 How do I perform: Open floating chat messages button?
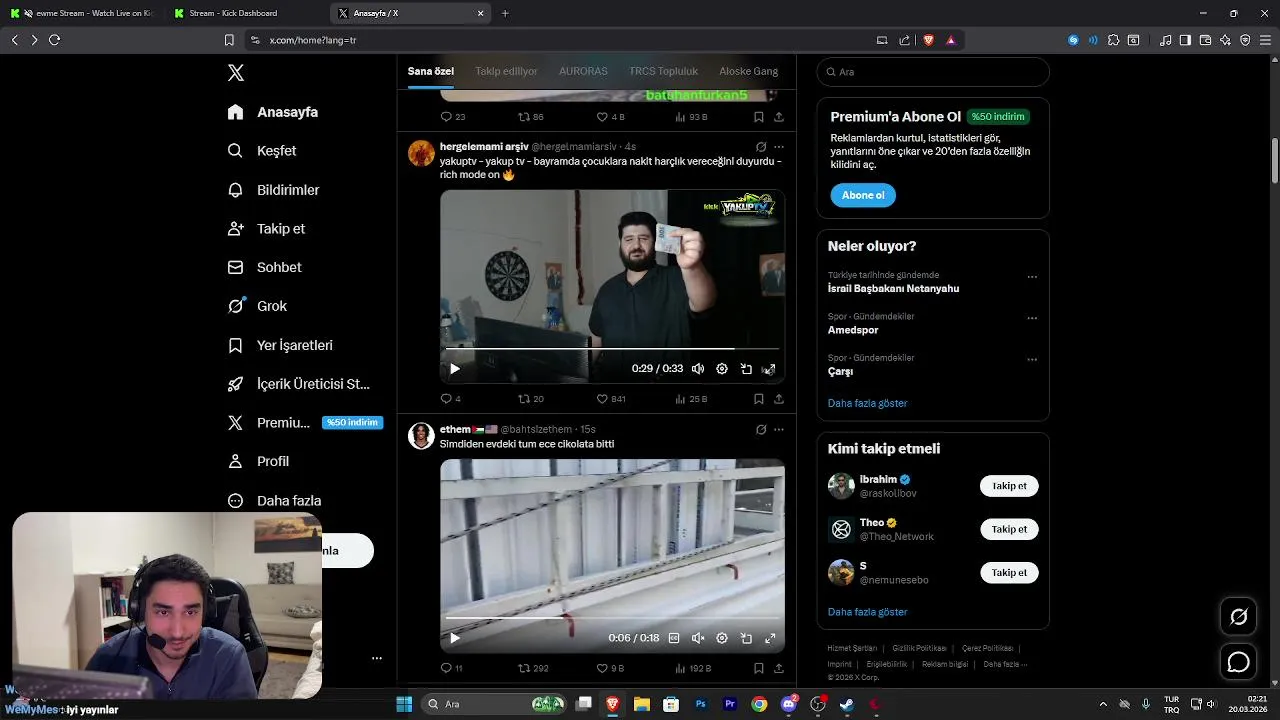coord(1238,662)
